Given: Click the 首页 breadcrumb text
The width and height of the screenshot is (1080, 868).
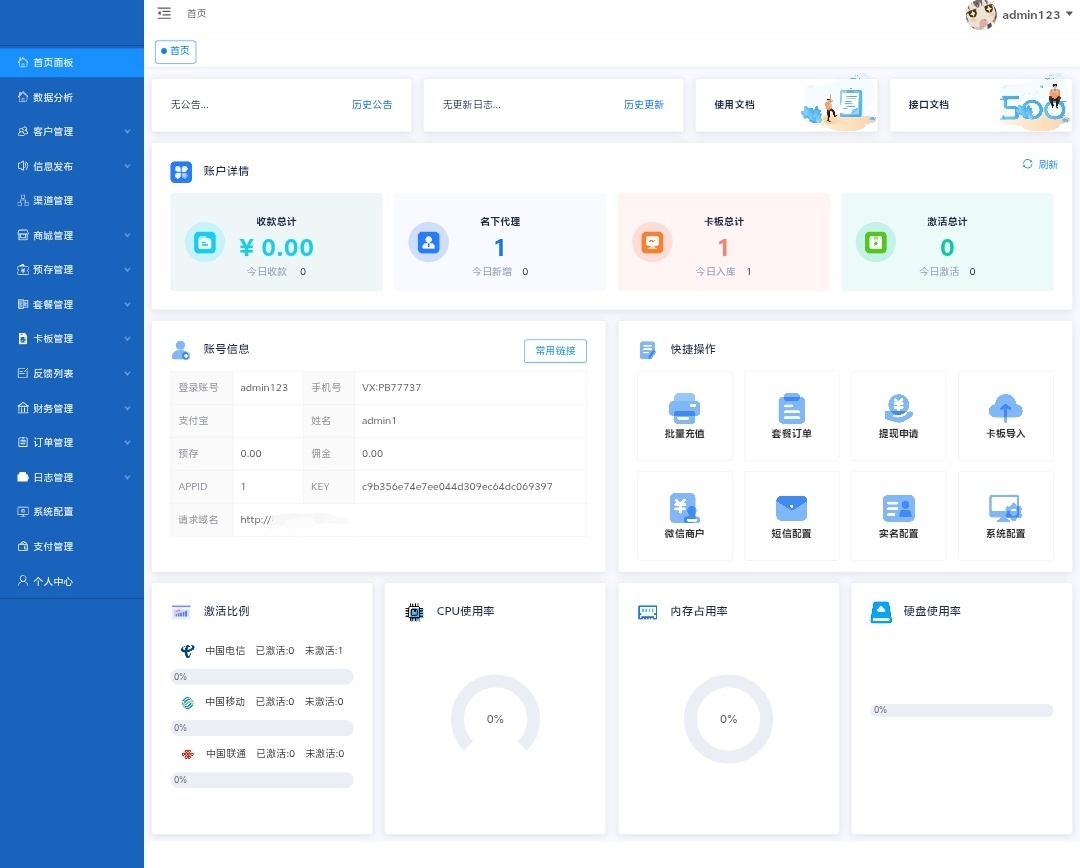Looking at the screenshot, I should tap(196, 13).
